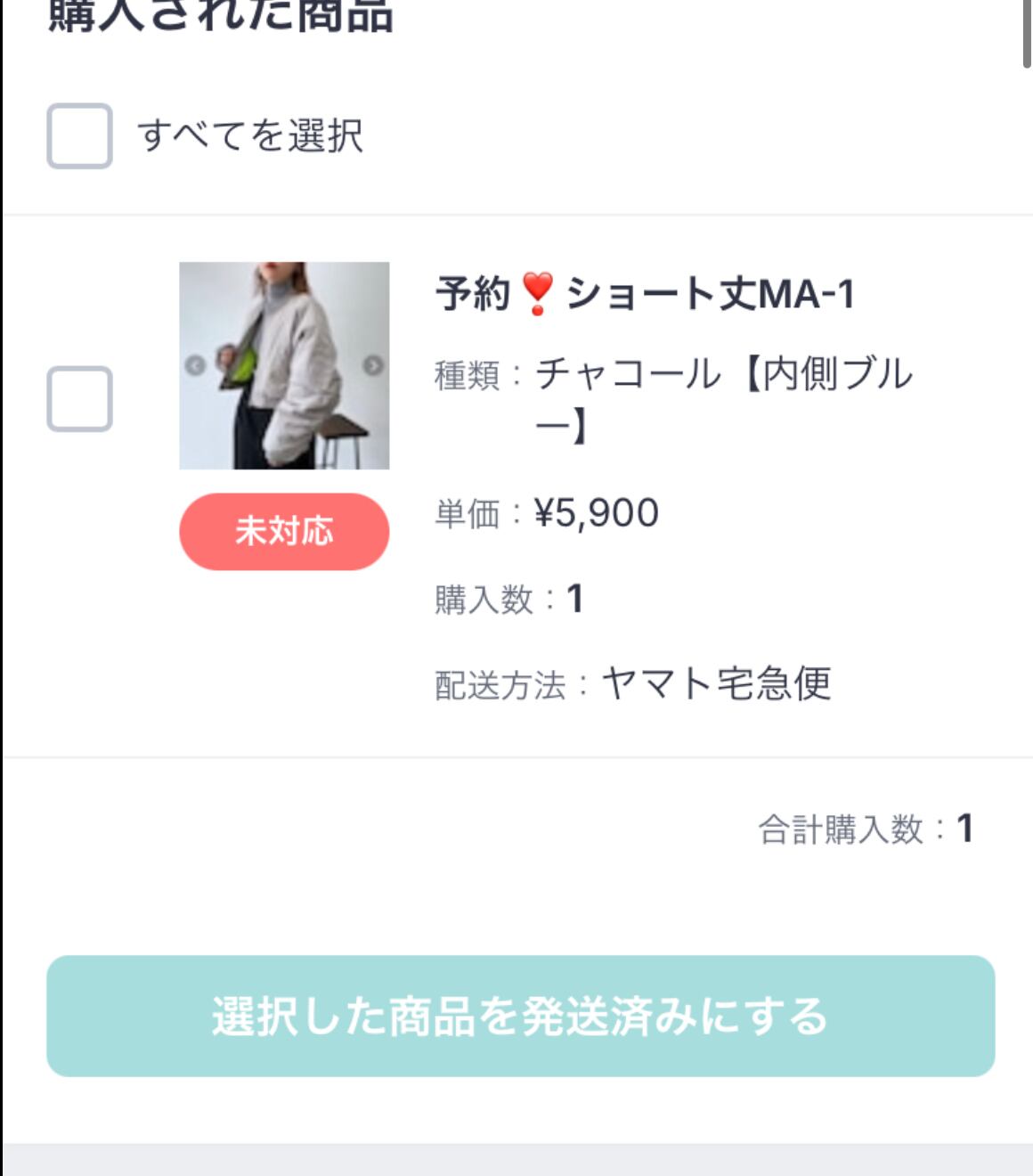Click the 配送方法 field label

click(500, 686)
